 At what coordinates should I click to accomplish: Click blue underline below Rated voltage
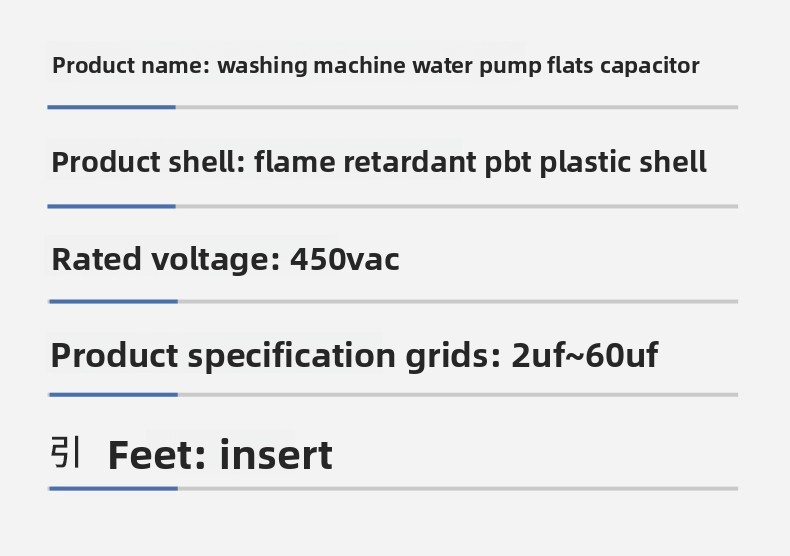pyautogui.click(x=113, y=302)
